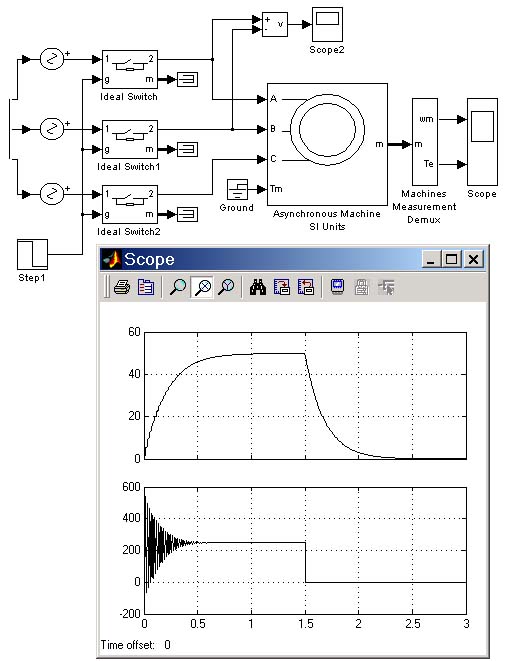Image resolution: width=505 pixels, height=661 pixels.
Task: Click the Autoscale binoculars icon
Action: [x=258, y=288]
